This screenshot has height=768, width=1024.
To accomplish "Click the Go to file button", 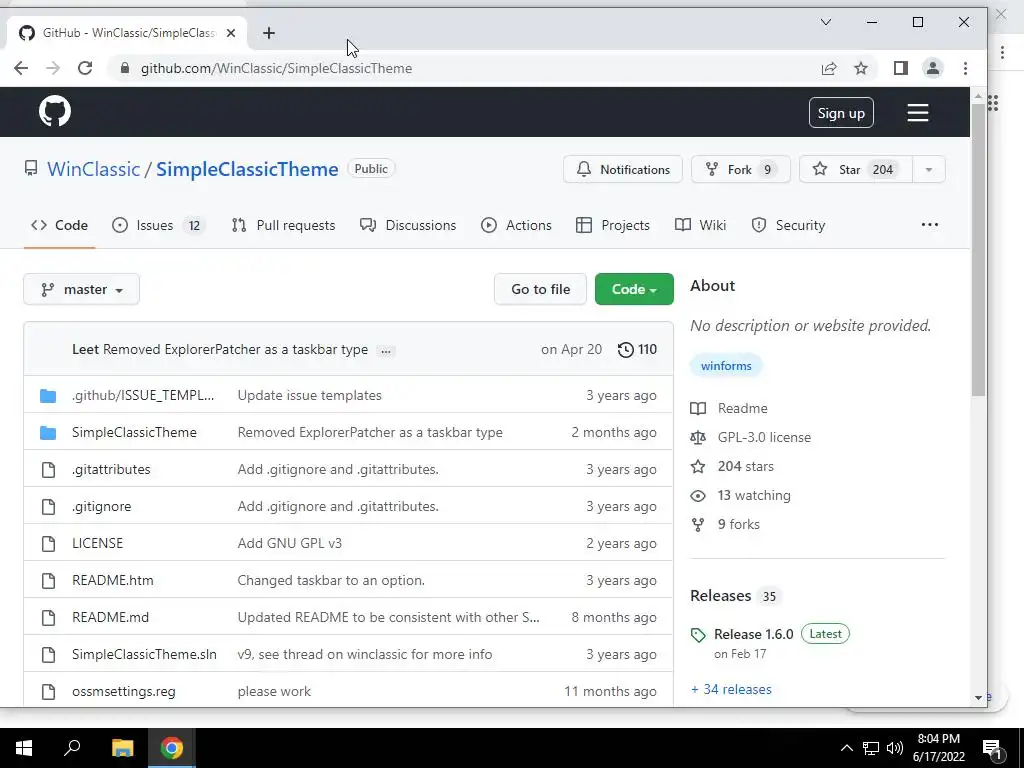I will [540, 289].
